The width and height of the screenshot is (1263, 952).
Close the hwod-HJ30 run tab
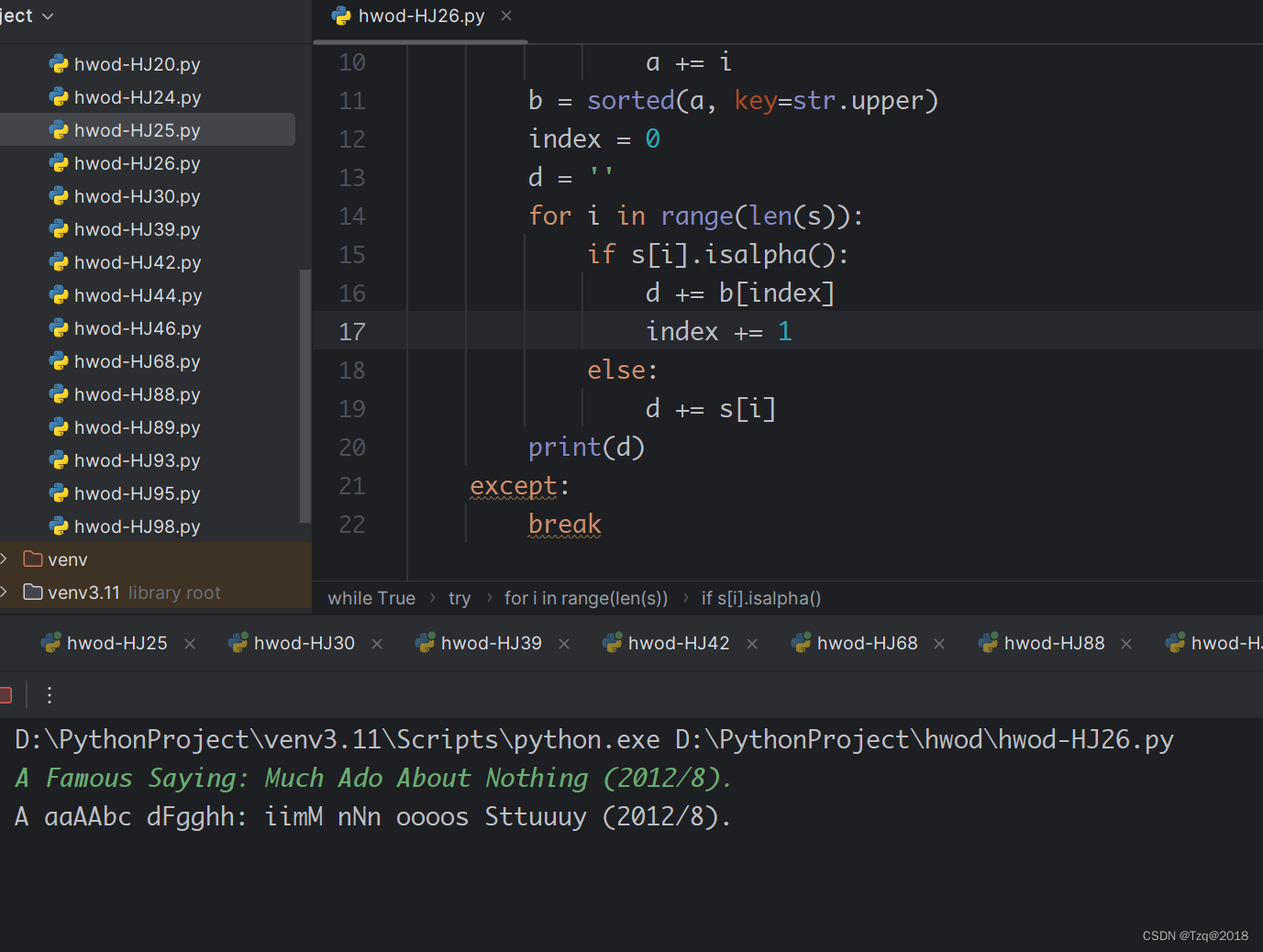tap(377, 644)
